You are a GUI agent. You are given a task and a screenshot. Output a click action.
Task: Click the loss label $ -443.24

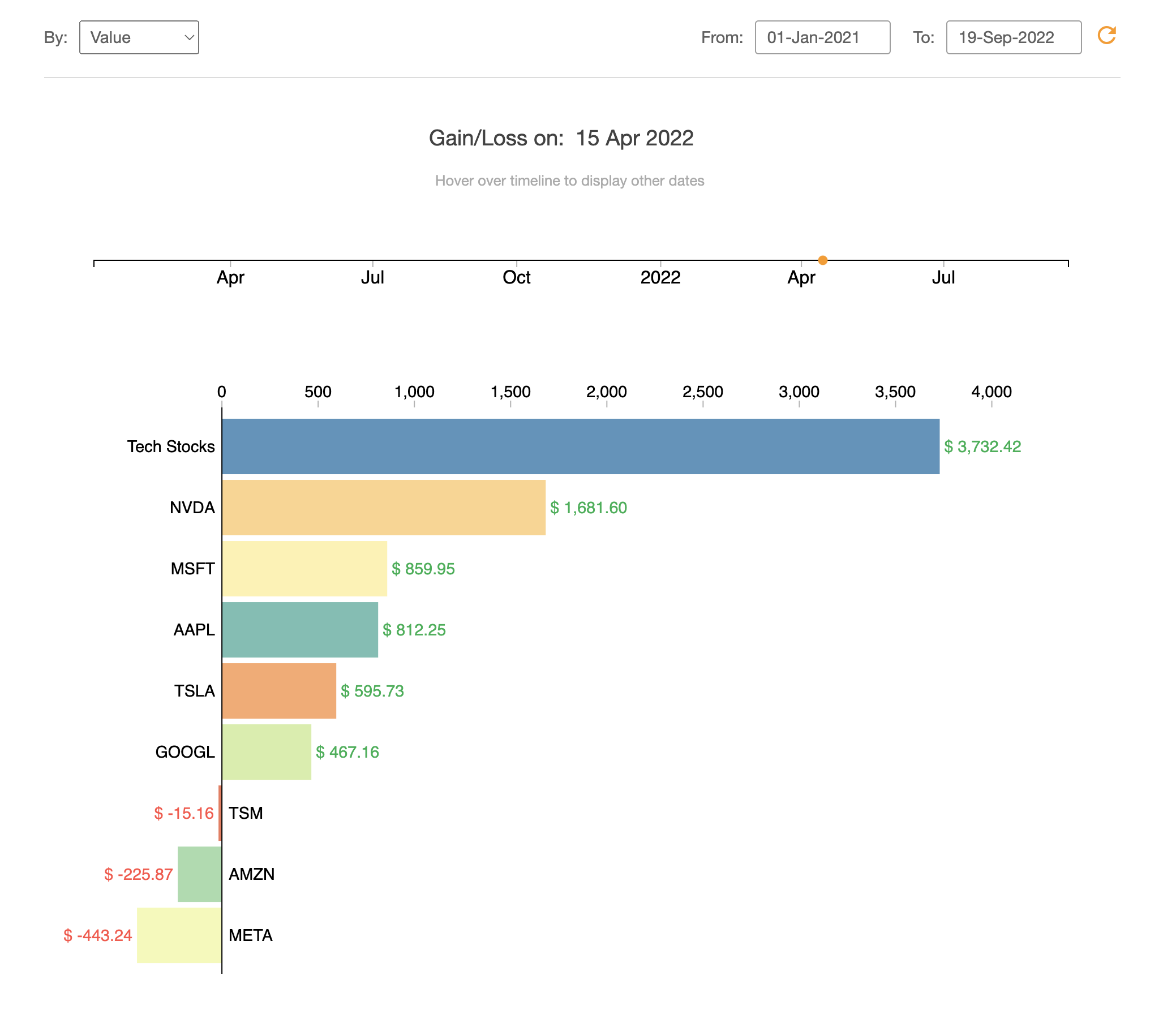click(97, 935)
